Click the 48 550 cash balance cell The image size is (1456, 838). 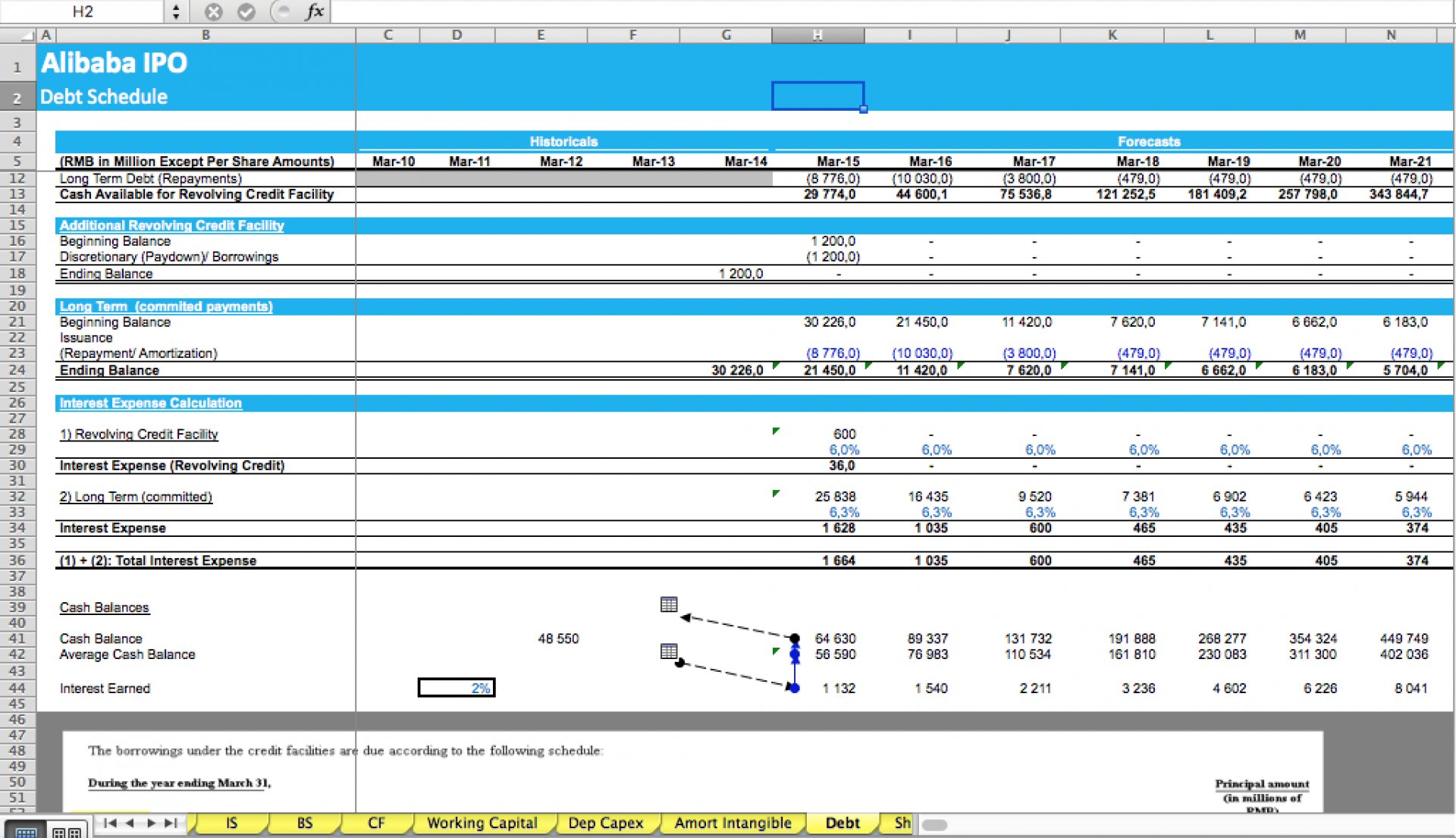tap(558, 639)
